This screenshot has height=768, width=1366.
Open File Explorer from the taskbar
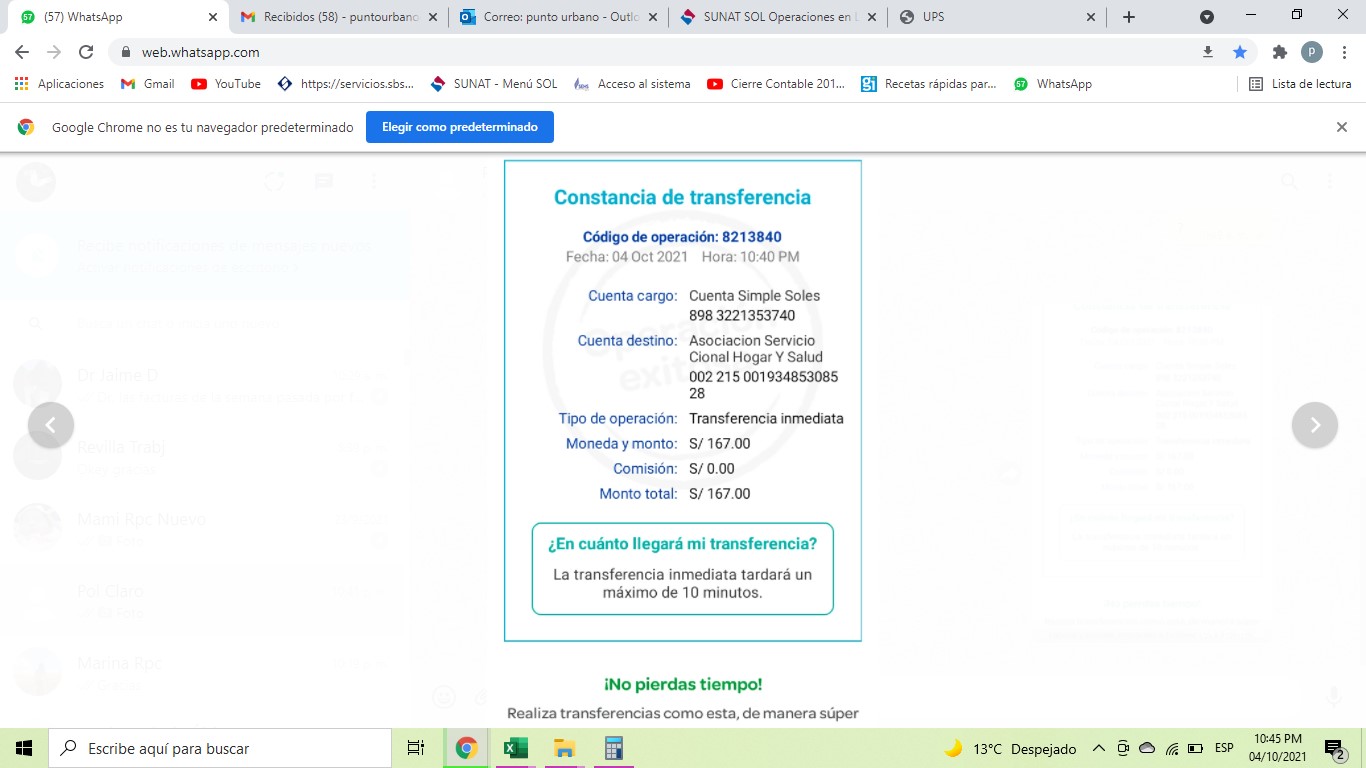pos(564,748)
